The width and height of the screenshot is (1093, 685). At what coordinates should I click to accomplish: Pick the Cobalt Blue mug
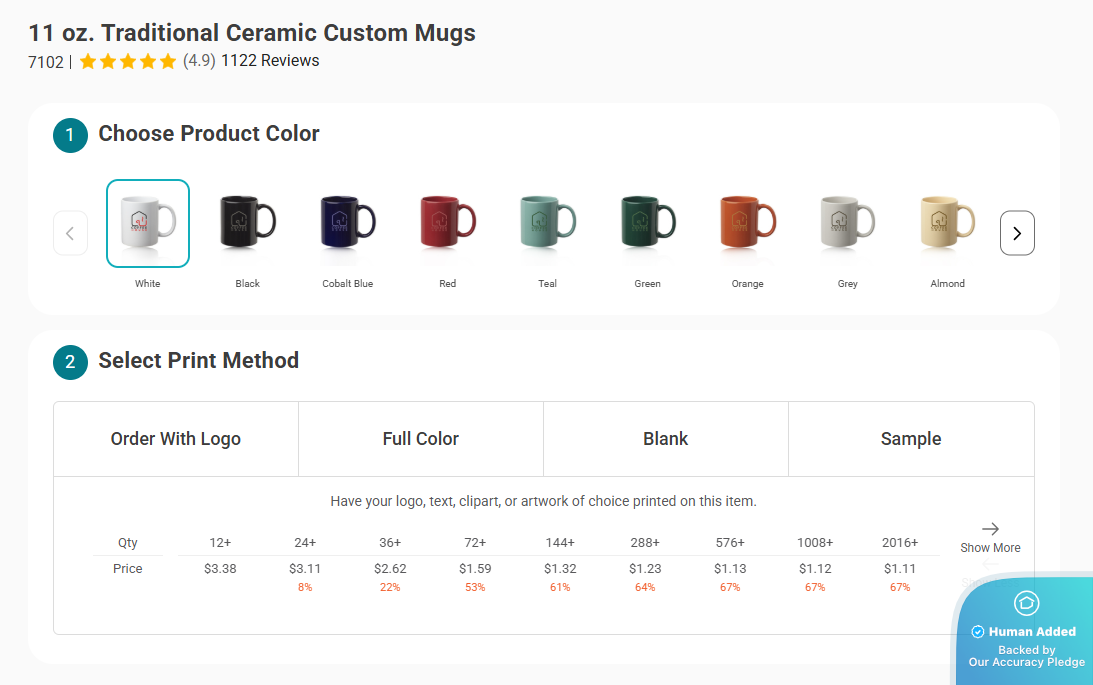(347, 222)
